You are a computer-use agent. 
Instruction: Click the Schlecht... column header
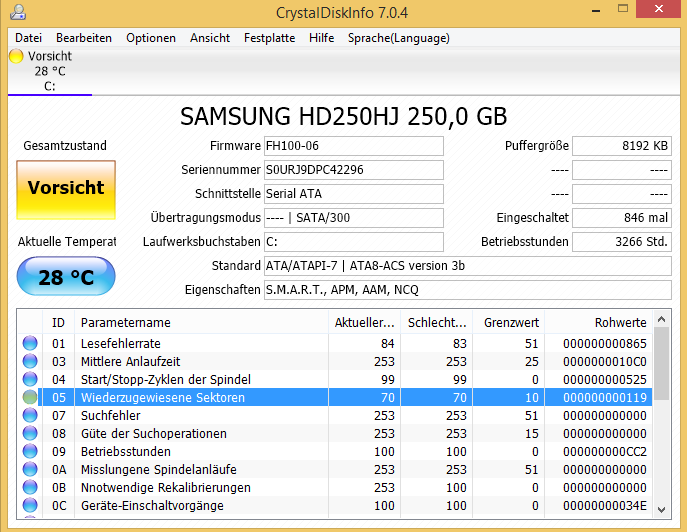click(x=436, y=323)
